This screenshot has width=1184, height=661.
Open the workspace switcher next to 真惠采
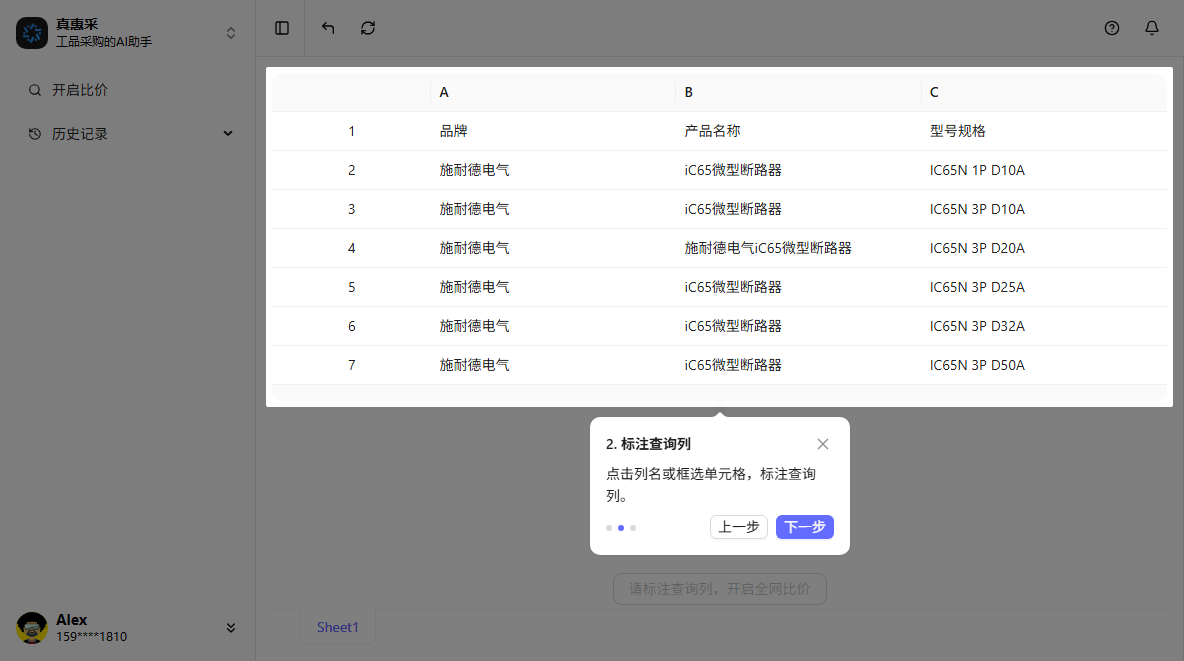(x=231, y=33)
